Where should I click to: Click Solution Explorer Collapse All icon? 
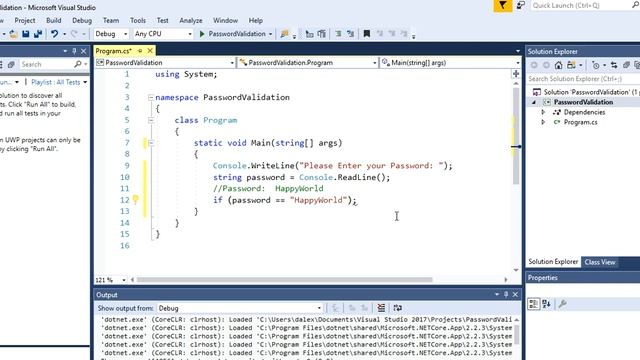tap(626, 65)
